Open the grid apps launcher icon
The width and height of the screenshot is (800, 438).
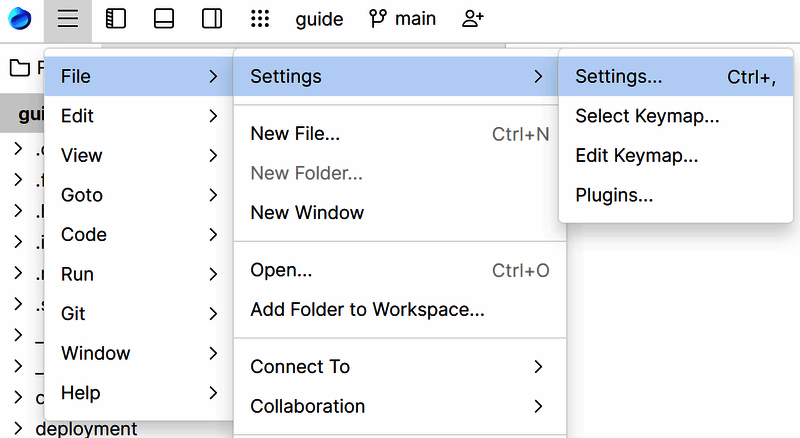point(260,19)
